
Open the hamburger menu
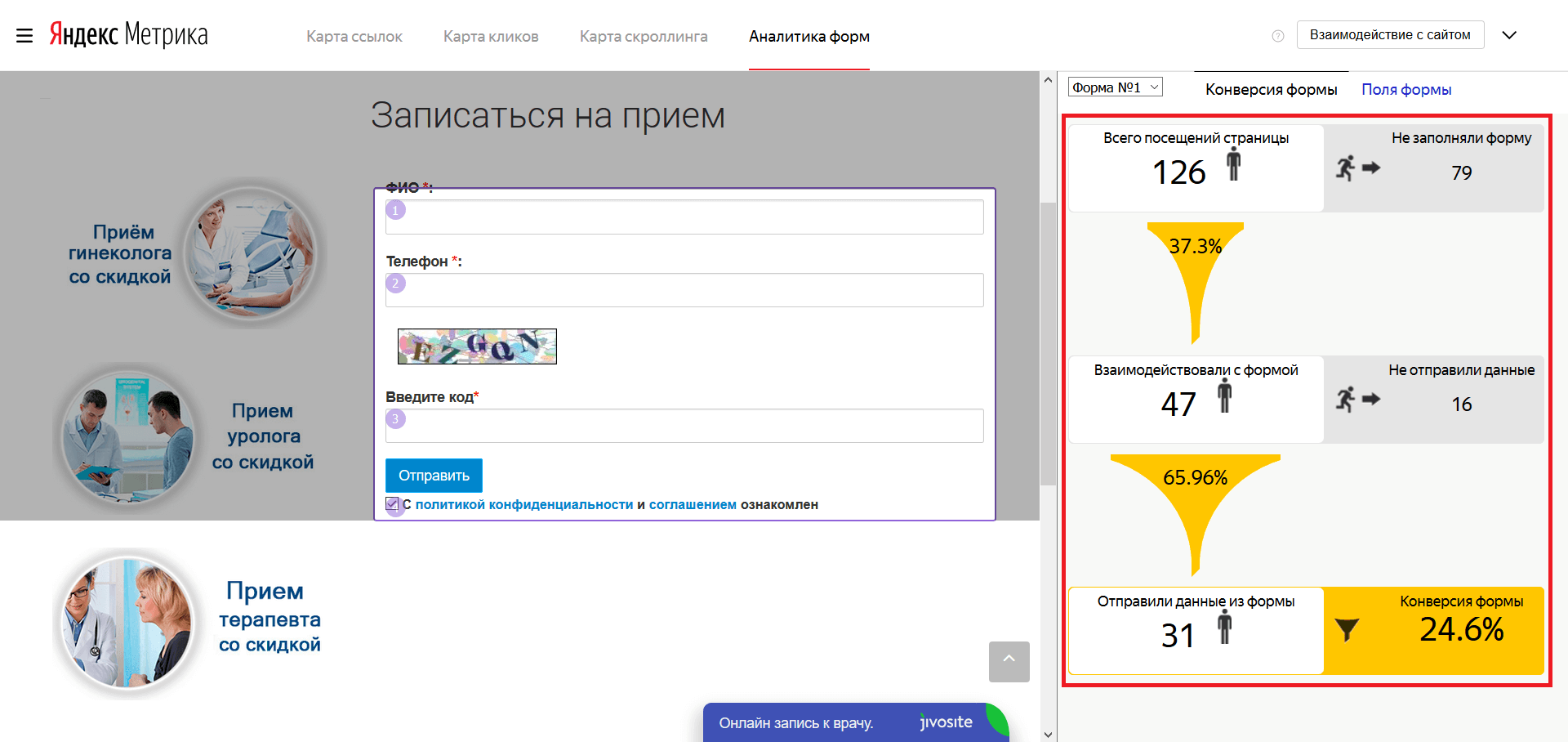click(24, 36)
